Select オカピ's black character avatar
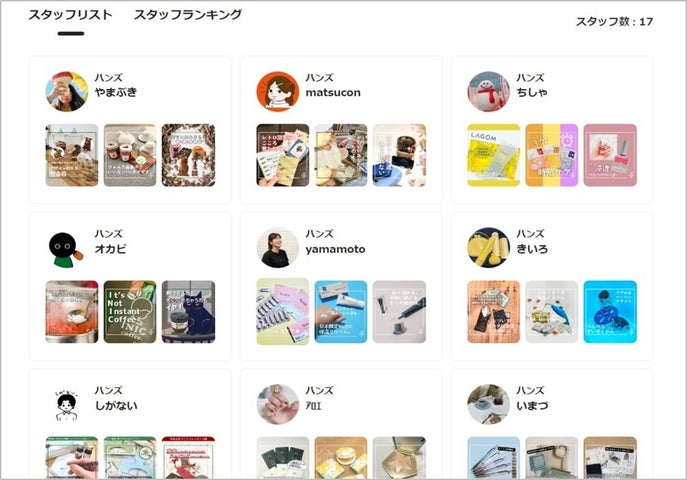Screen dimensions: 687x480 (66, 248)
